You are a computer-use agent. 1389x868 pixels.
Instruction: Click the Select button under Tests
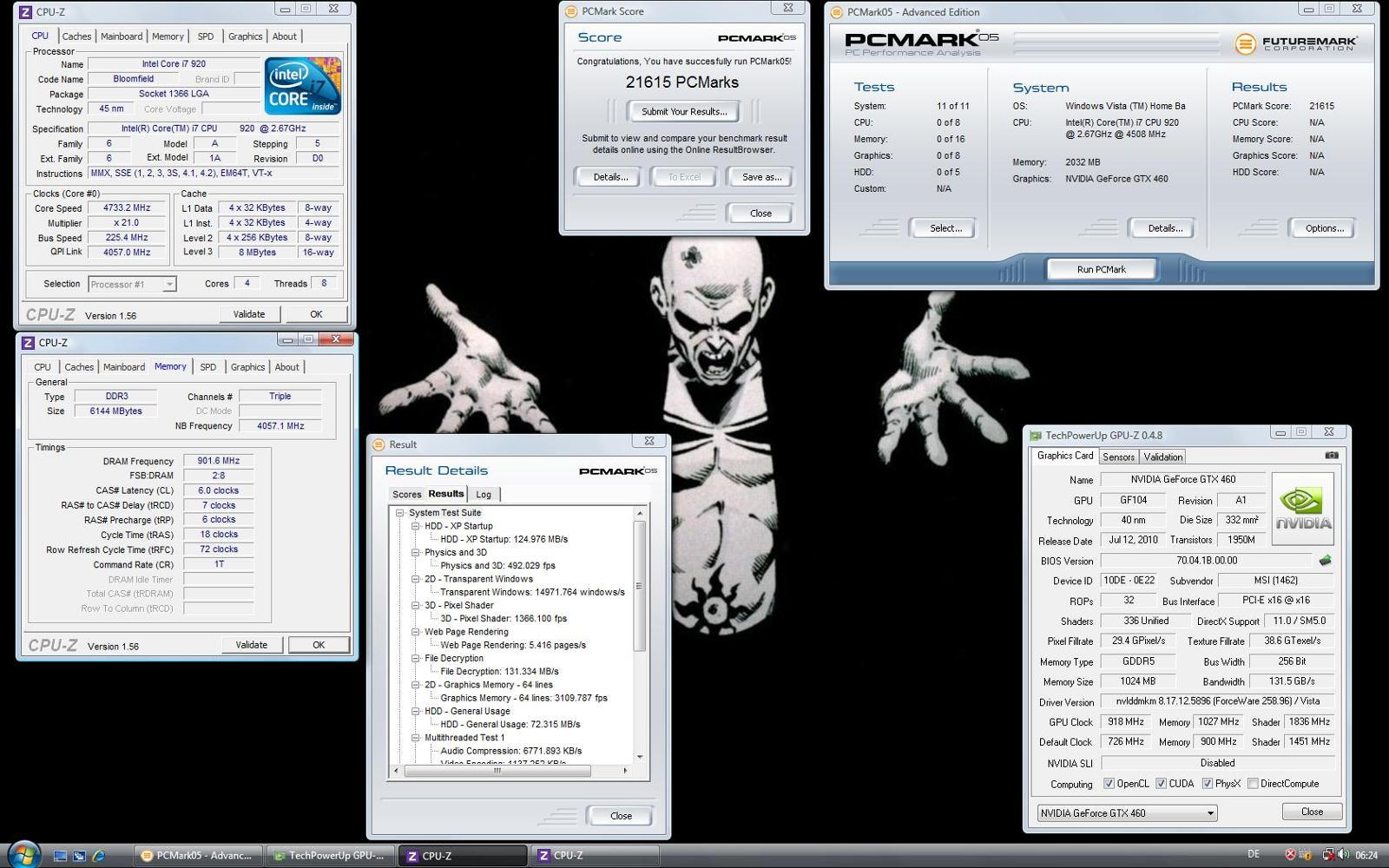(x=945, y=228)
